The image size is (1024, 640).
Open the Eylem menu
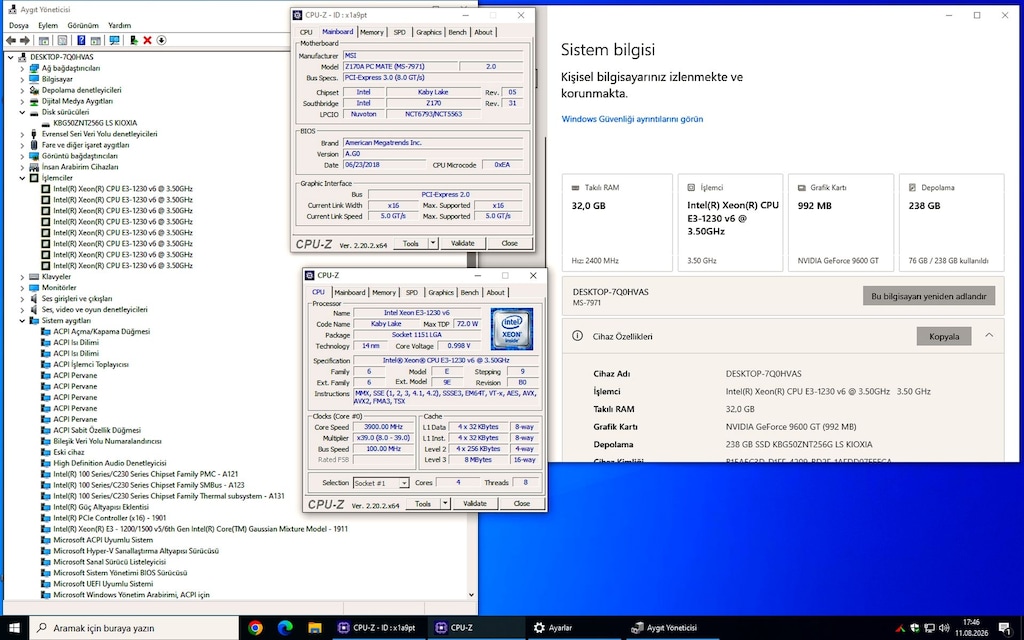[48, 25]
